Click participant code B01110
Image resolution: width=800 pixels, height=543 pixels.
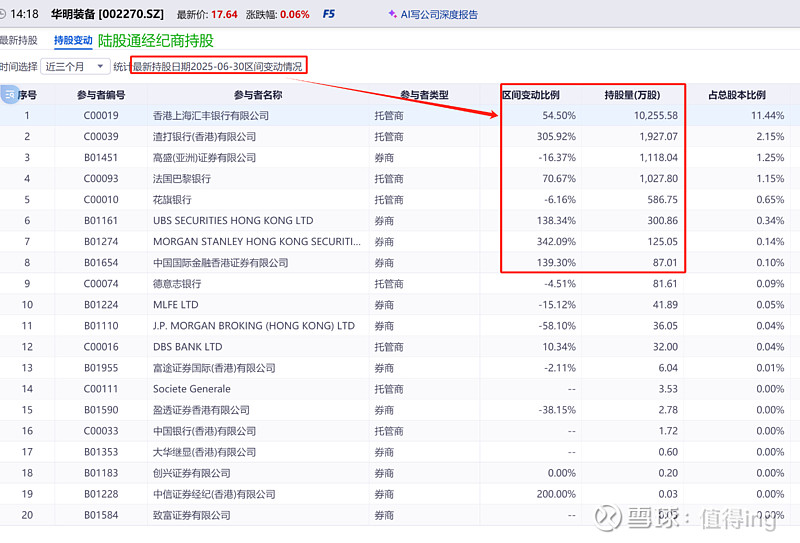(x=101, y=326)
